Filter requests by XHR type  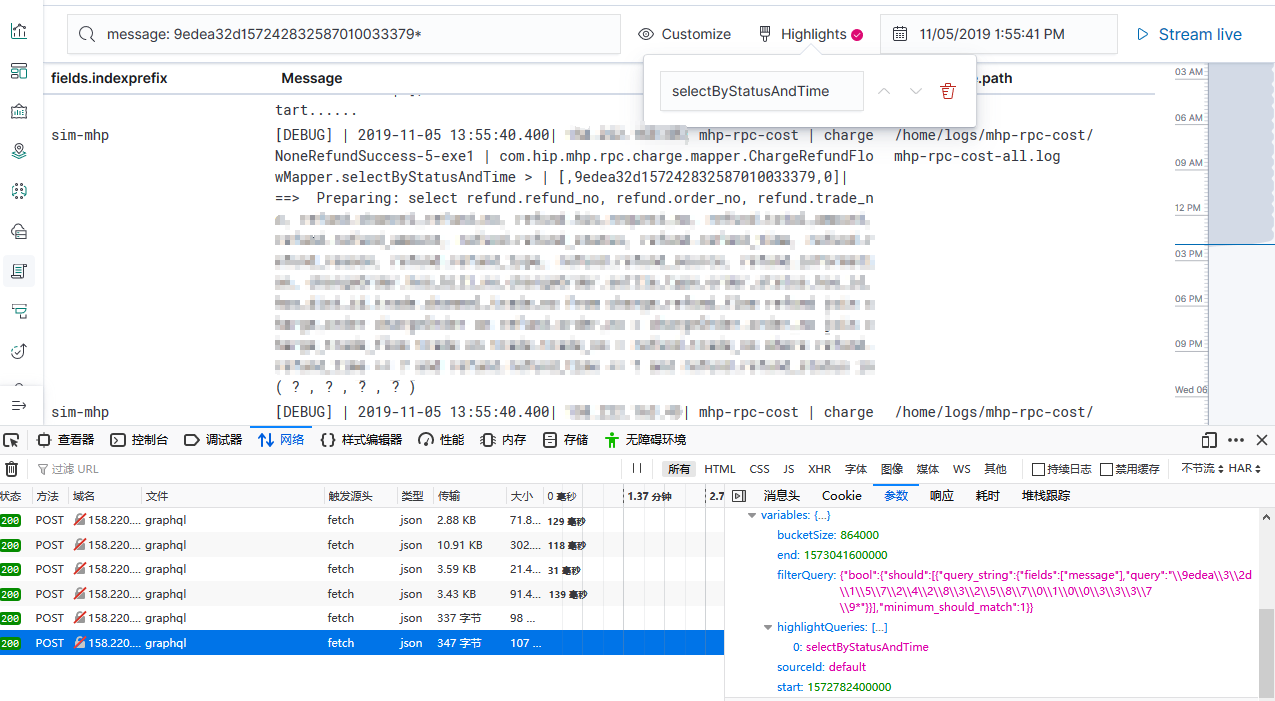tap(820, 469)
